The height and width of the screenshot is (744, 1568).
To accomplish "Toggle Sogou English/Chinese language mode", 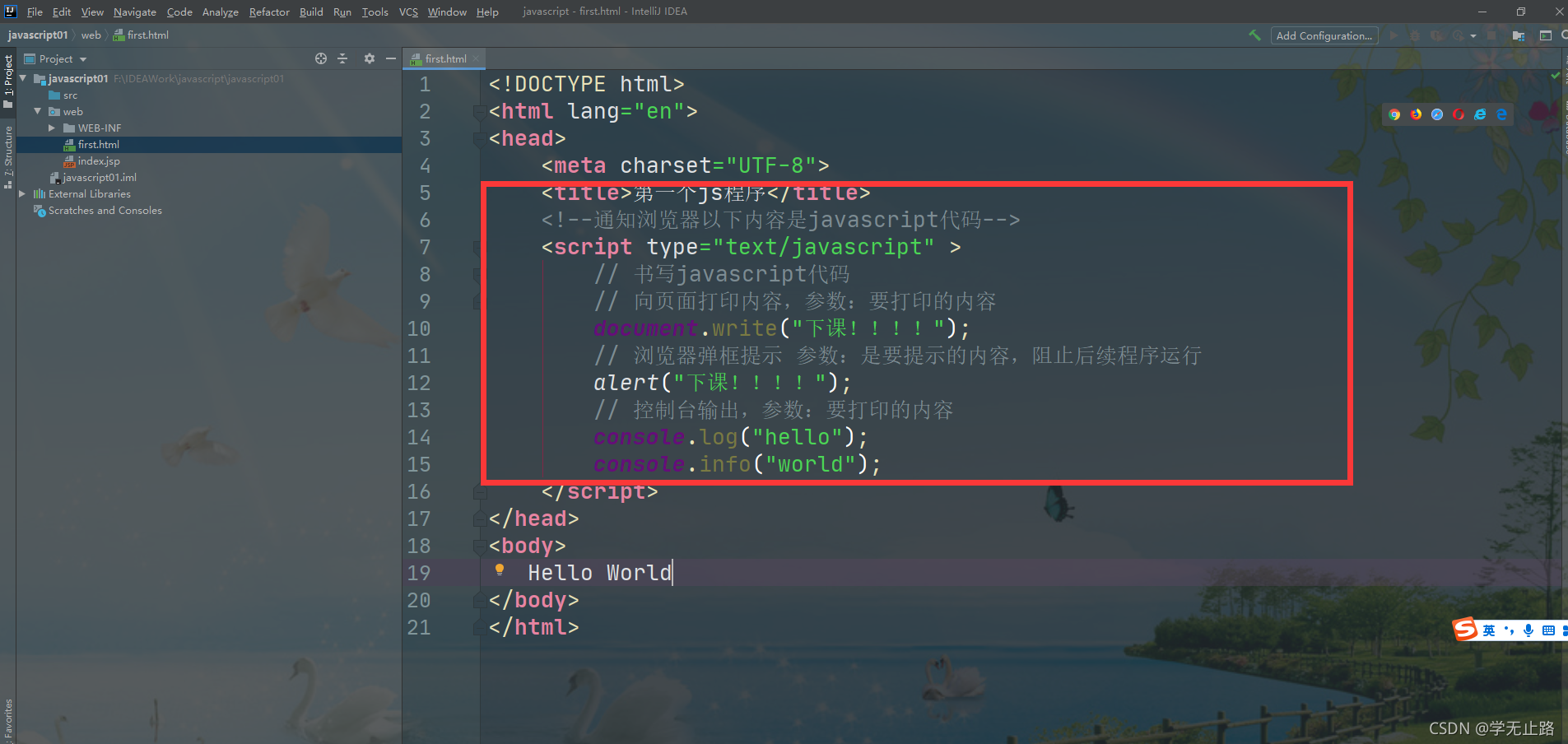I will click(1489, 630).
